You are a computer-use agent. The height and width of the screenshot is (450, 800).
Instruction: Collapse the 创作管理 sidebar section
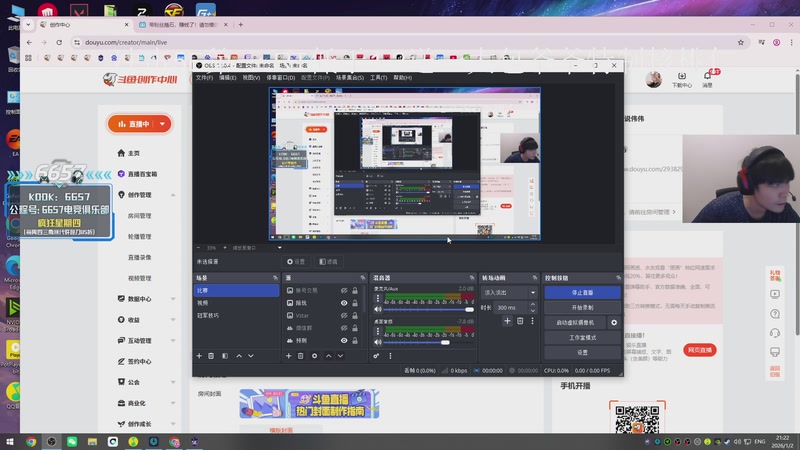click(173, 195)
